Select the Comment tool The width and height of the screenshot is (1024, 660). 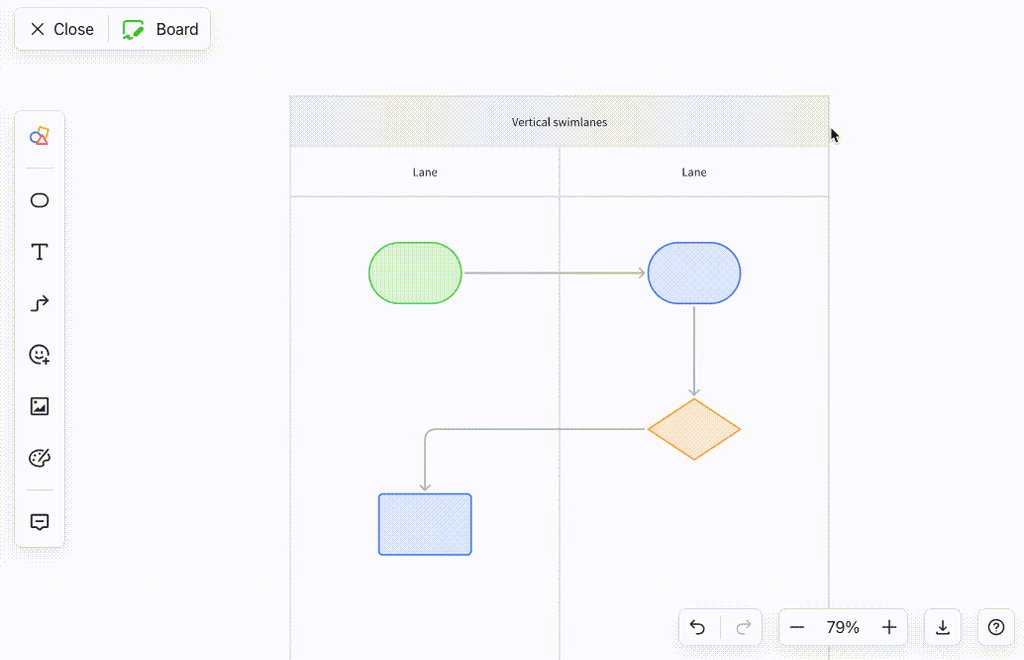[39, 522]
